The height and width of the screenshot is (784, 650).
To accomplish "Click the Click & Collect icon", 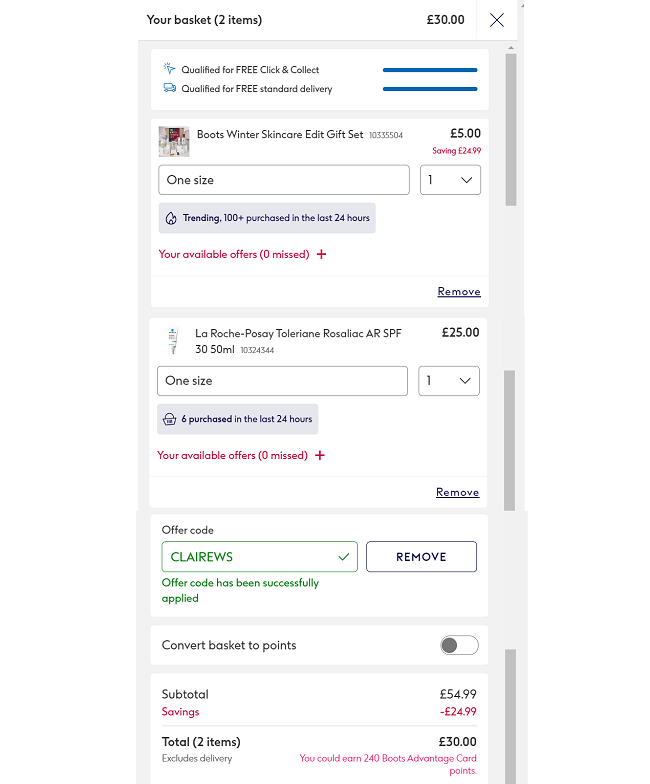I will [x=170, y=69].
